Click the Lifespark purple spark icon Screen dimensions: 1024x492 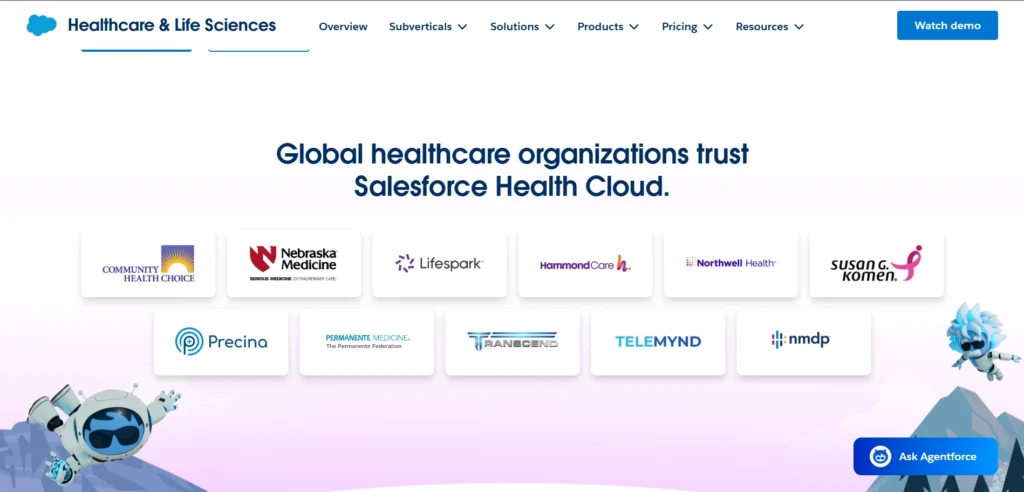point(405,263)
